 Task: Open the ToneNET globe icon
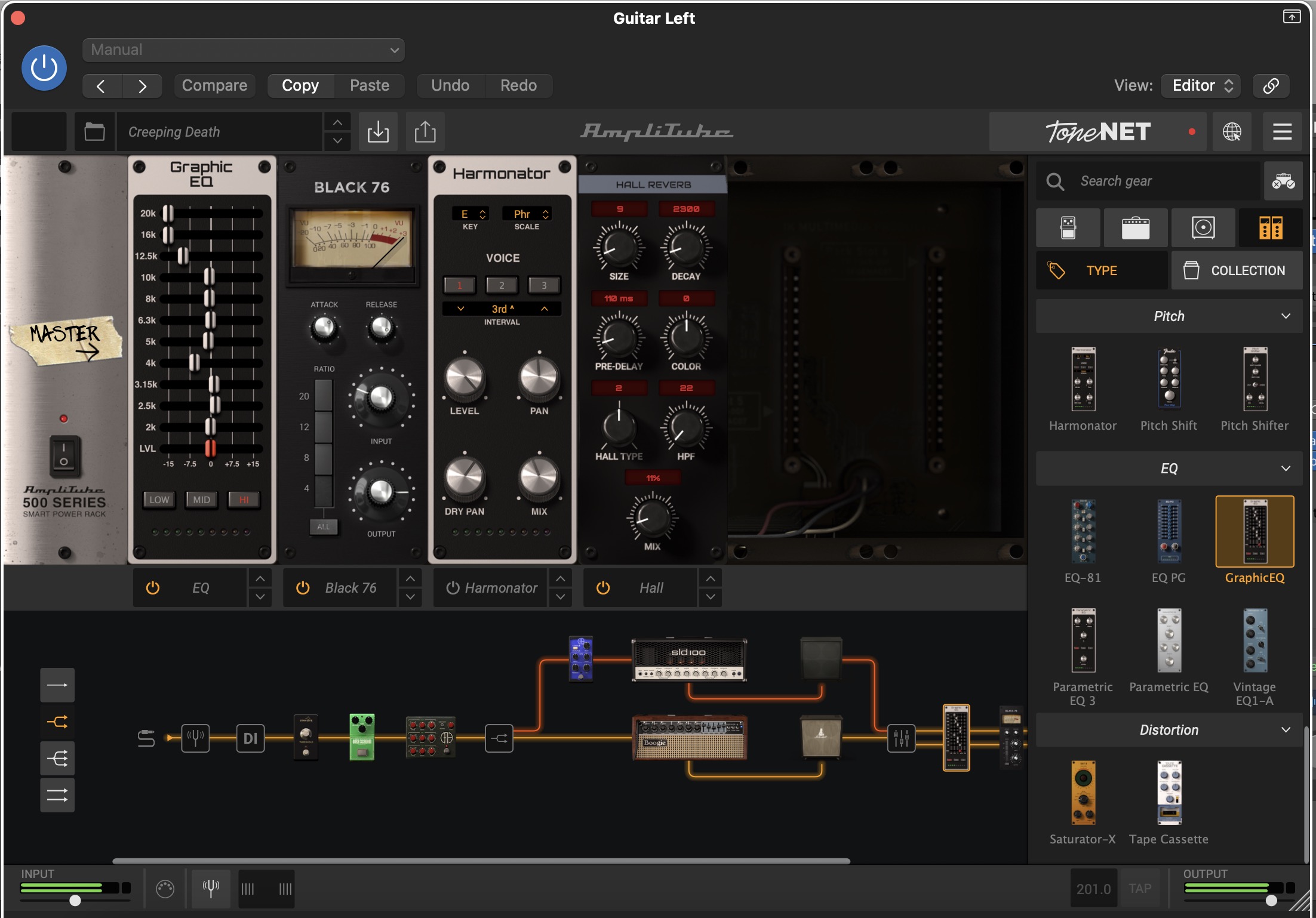1232,132
